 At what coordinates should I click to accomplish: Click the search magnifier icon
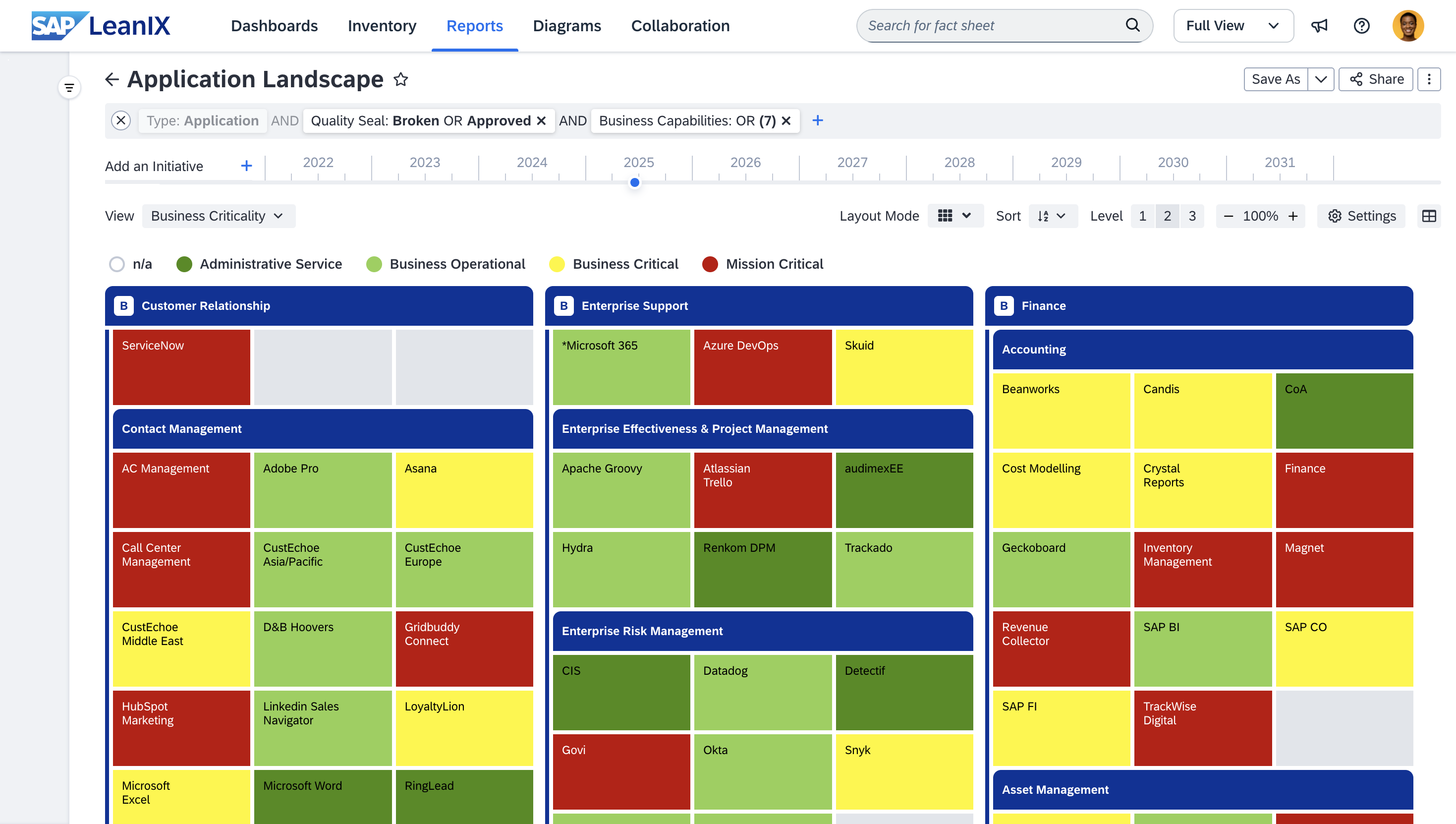tap(1132, 25)
